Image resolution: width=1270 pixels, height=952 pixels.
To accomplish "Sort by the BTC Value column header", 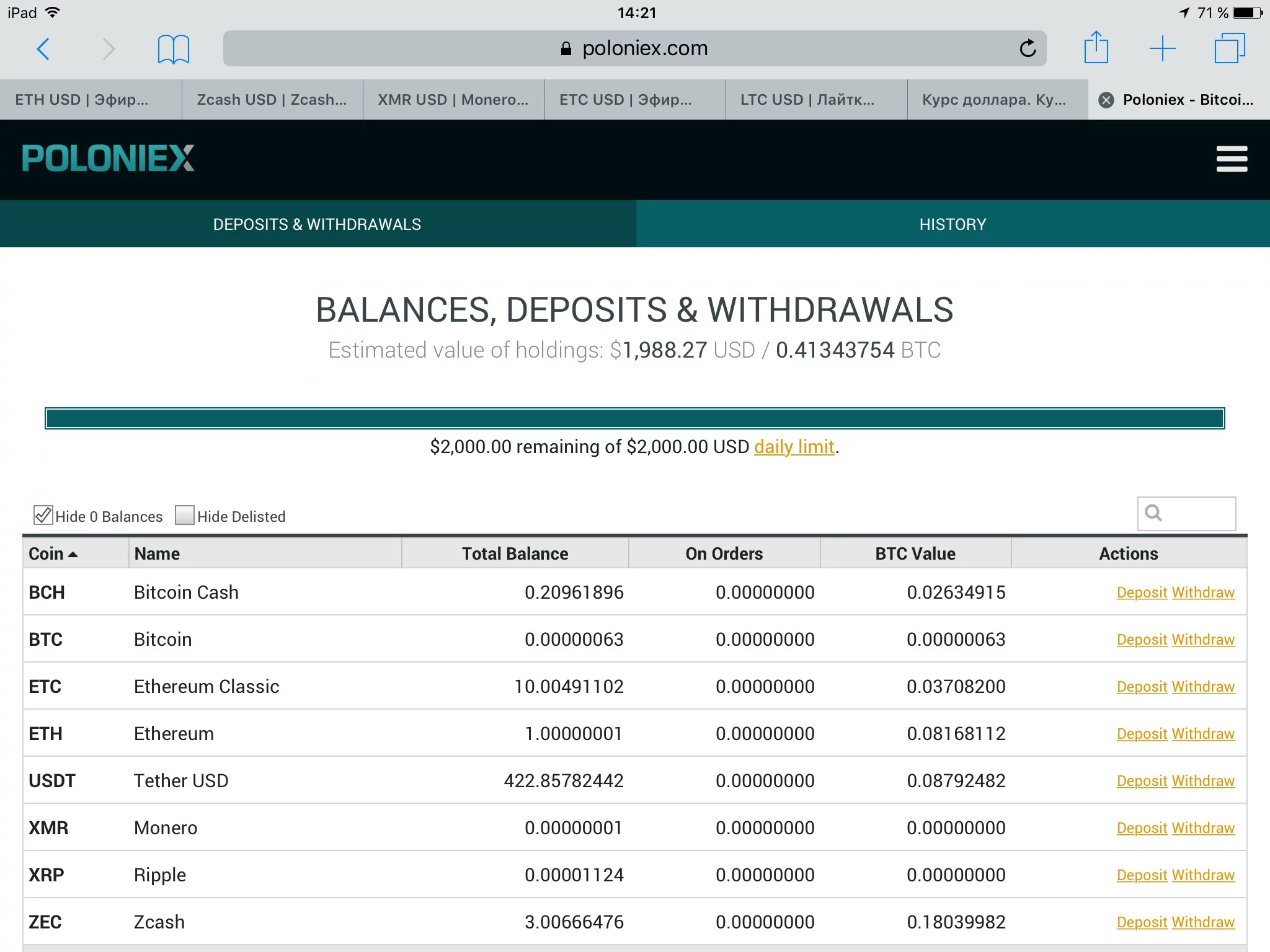I will (915, 553).
